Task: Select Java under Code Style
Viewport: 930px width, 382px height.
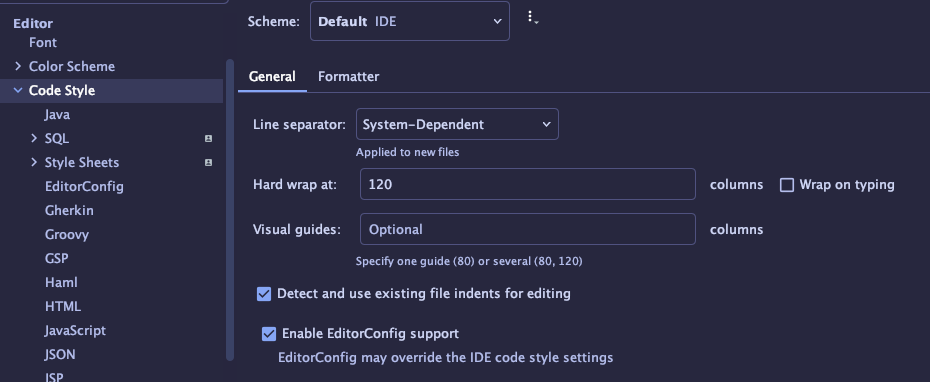Action: pos(58,114)
